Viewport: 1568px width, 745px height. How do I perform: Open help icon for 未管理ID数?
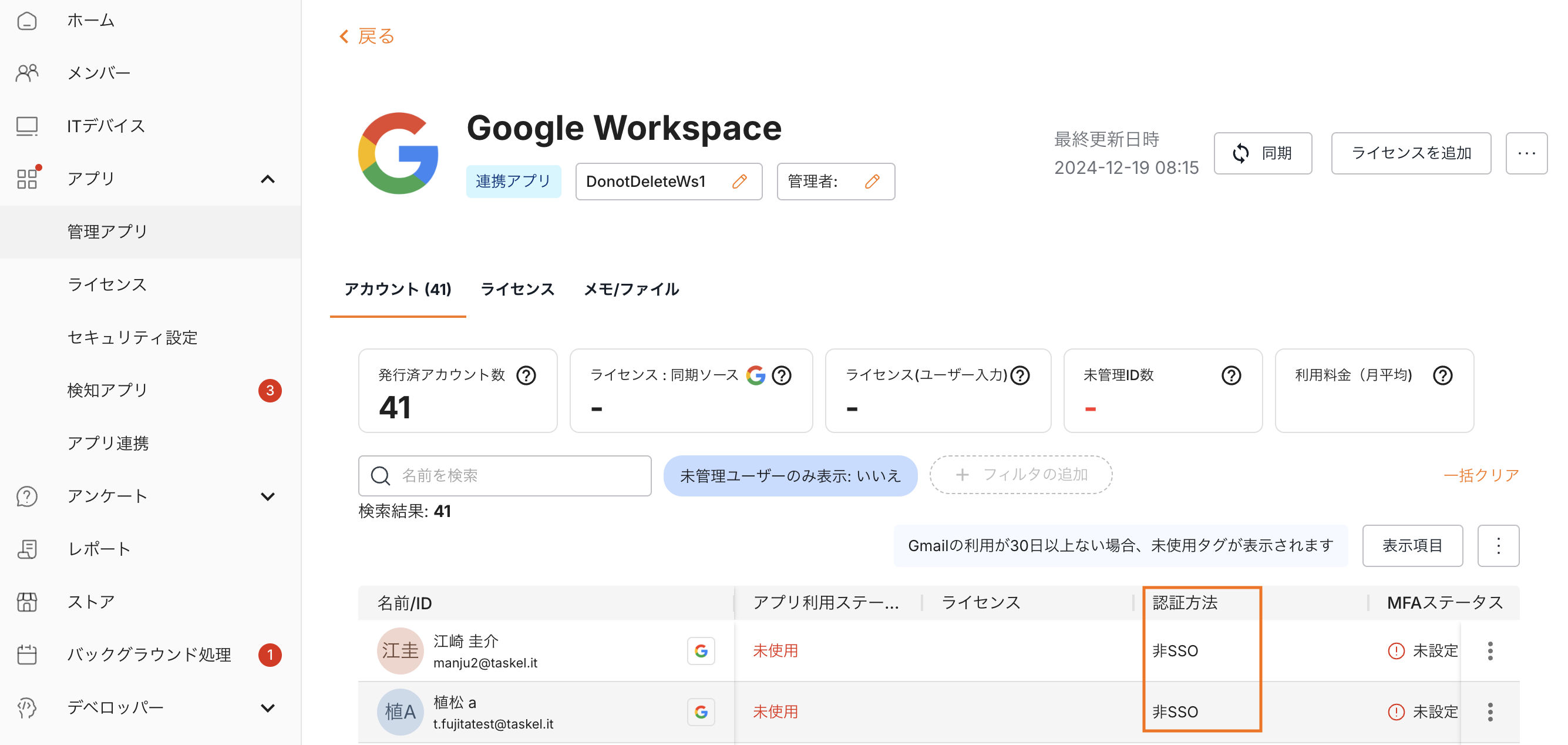click(1231, 375)
